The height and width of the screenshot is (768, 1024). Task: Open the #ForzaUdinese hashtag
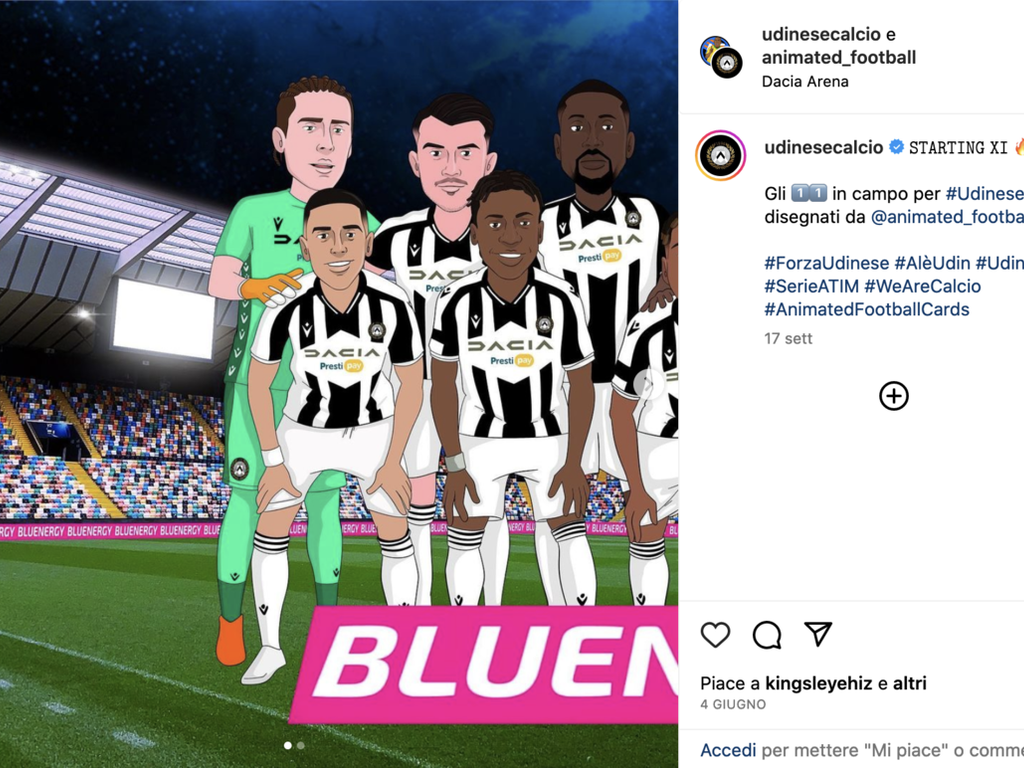pyautogui.click(x=827, y=263)
